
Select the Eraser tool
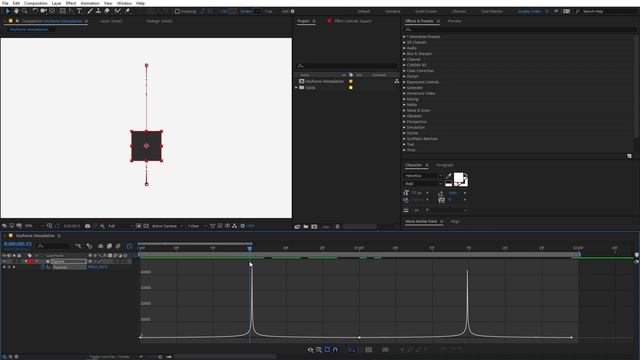(x=107, y=11)
